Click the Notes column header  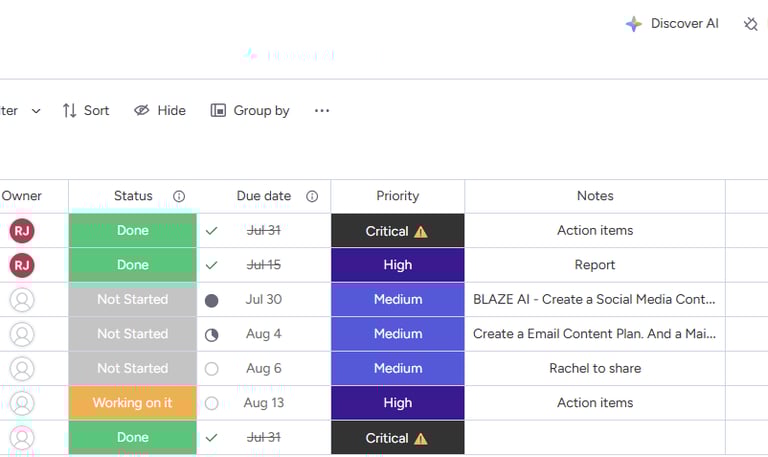click(595, 196)
